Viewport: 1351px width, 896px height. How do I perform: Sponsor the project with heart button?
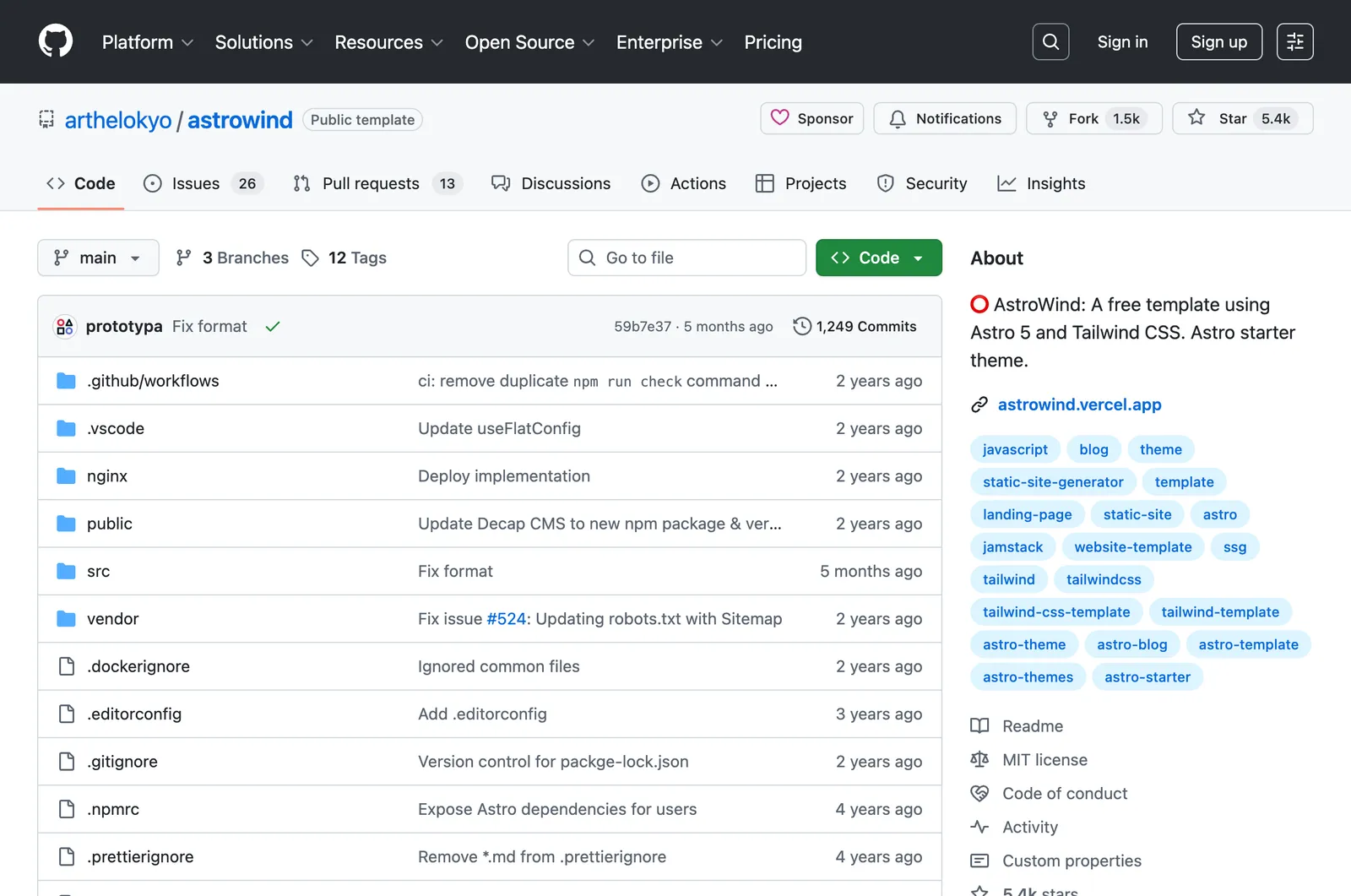pyautogui.click(x=811, y=118)
